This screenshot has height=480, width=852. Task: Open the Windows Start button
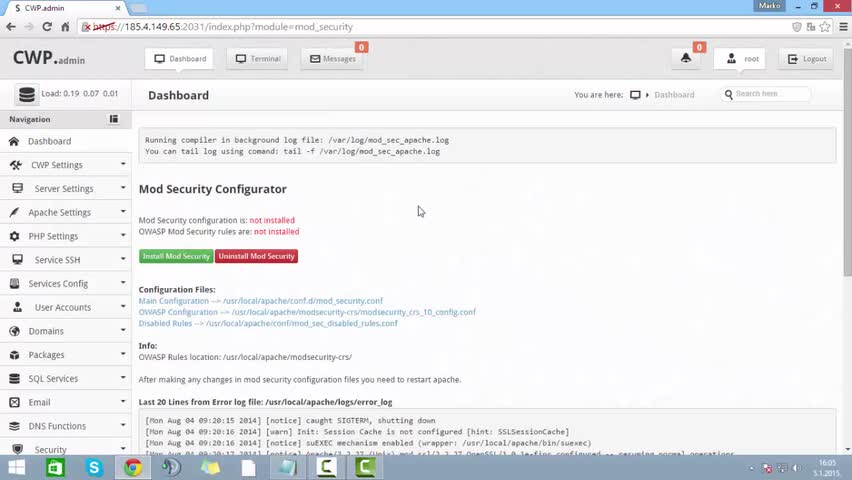coord(16,467)
